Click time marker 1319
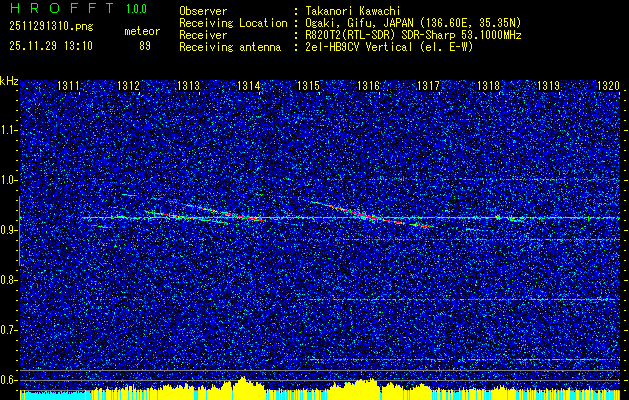The image size is (629, 400). point(548,85)
